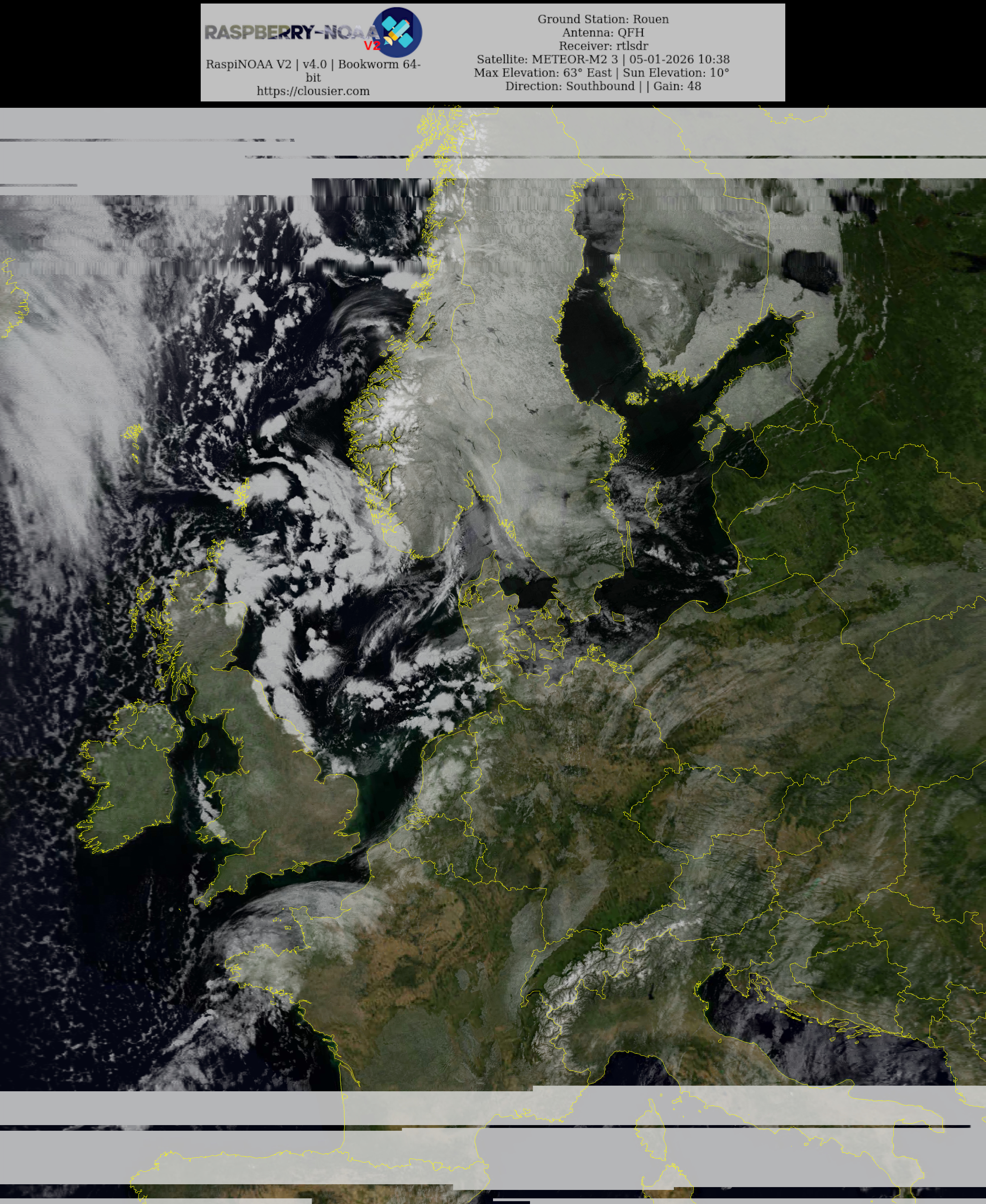Click the Direction: Southbound Gain line
Viewport: 986px width, 1204px height.
[x=603, y=86]
